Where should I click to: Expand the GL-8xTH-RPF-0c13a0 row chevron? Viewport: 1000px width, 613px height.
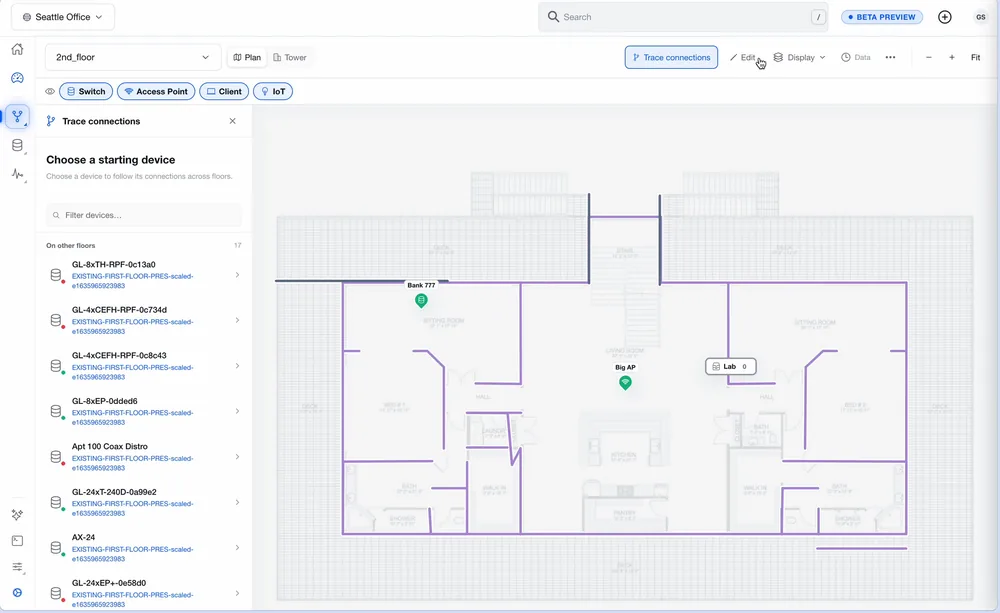[x=237, y=275]
